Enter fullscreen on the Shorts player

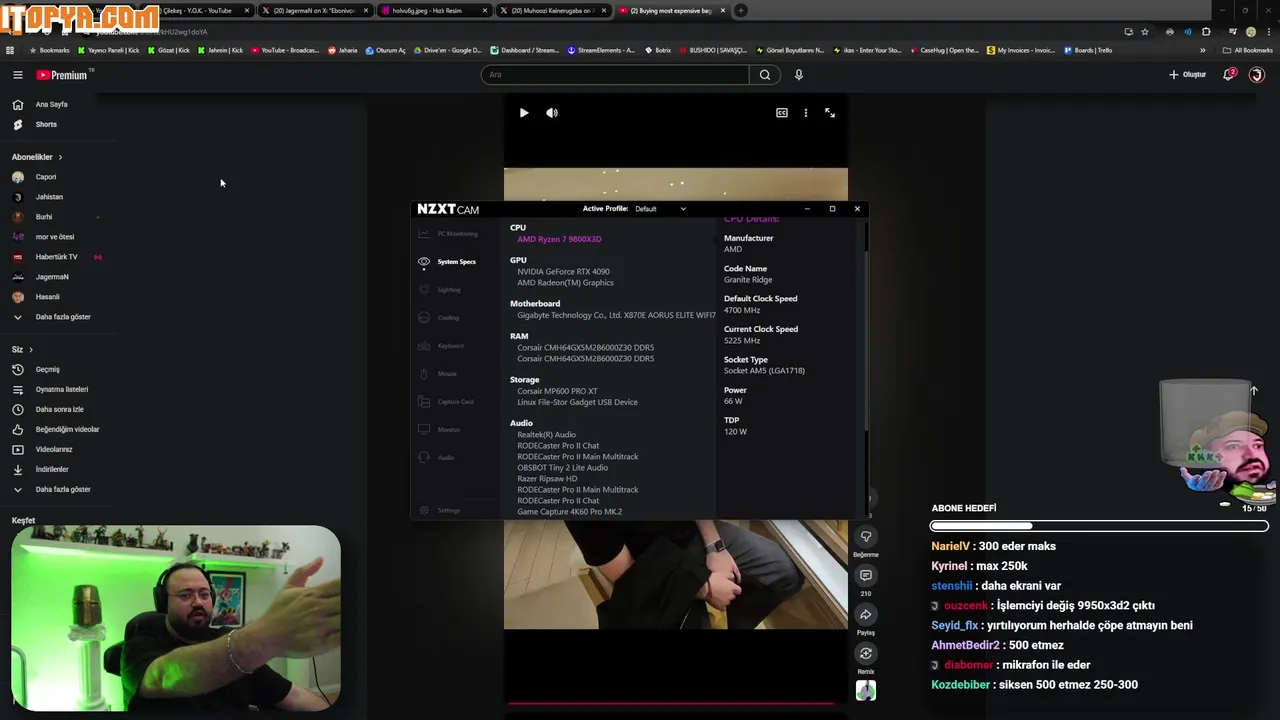tap(830, 113)
